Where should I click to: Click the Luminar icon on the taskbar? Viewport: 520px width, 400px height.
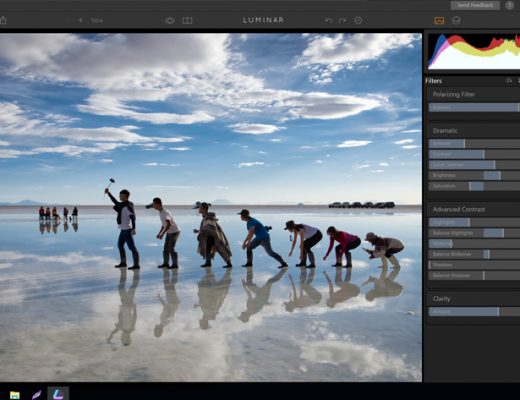(58, 394)
